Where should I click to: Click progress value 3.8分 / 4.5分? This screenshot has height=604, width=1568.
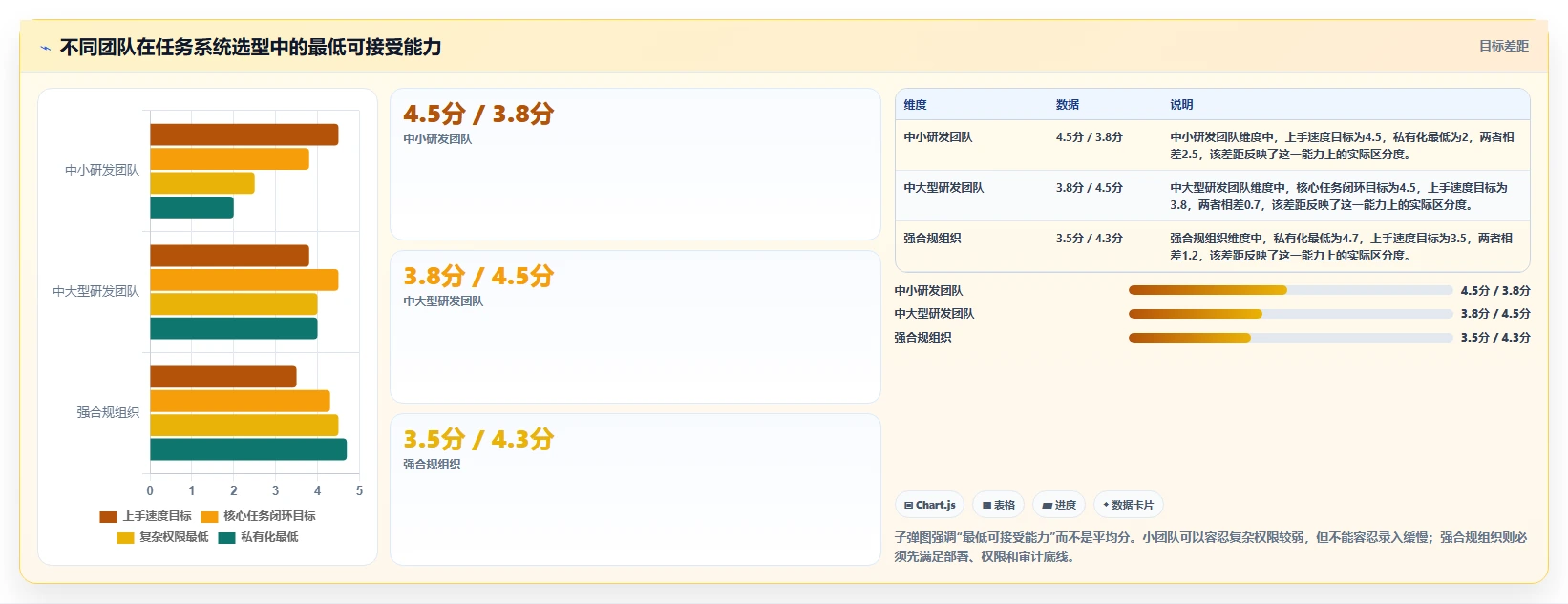(x=1495, y=314)
